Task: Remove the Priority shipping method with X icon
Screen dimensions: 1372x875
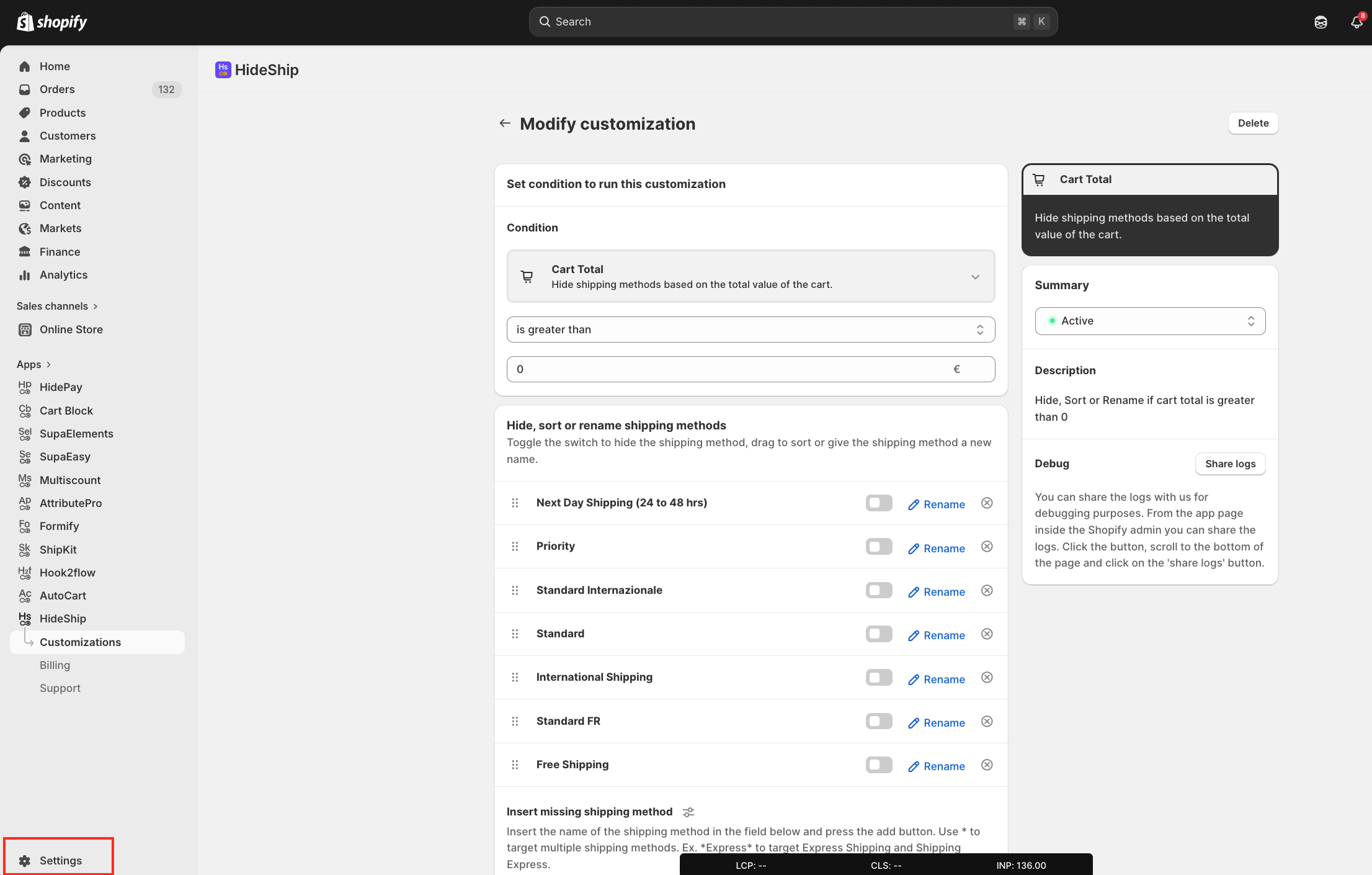Action: tap(987, 547)
